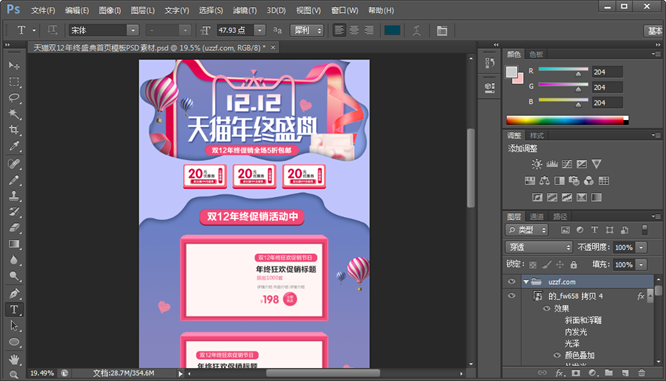Toggle lock image pixels
The width and height of the screenshot is (666, 381).
(x=547, y=265)
